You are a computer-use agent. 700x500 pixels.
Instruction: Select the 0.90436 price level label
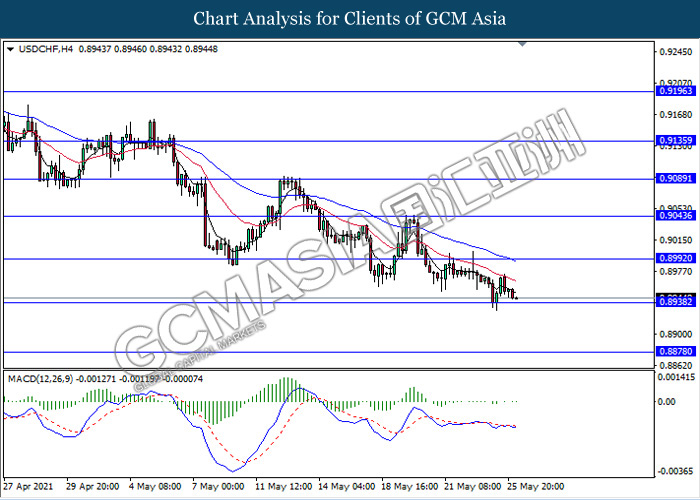[675, 216]
